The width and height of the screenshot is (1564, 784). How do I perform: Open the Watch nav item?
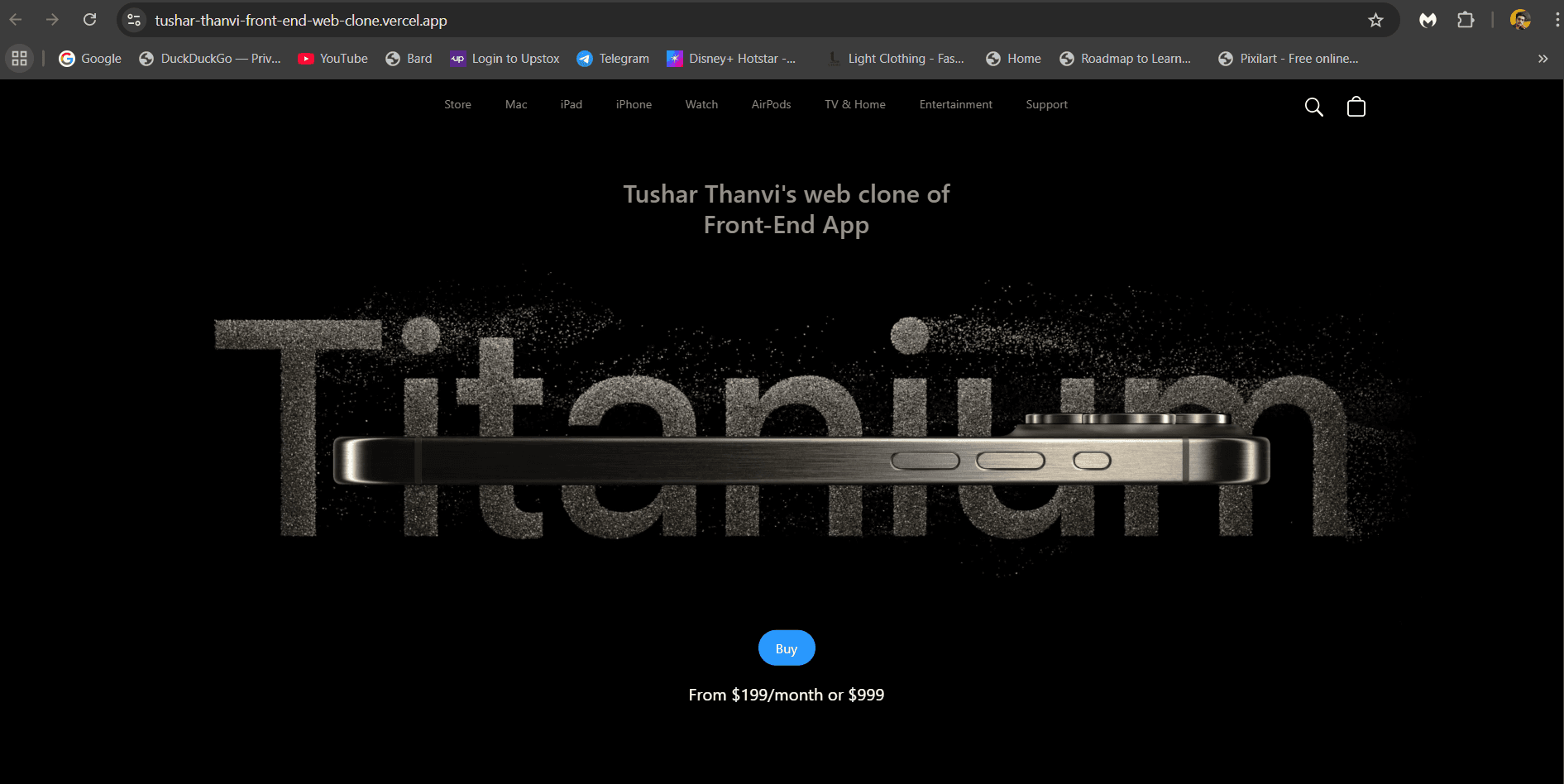(x=701, y=104)
